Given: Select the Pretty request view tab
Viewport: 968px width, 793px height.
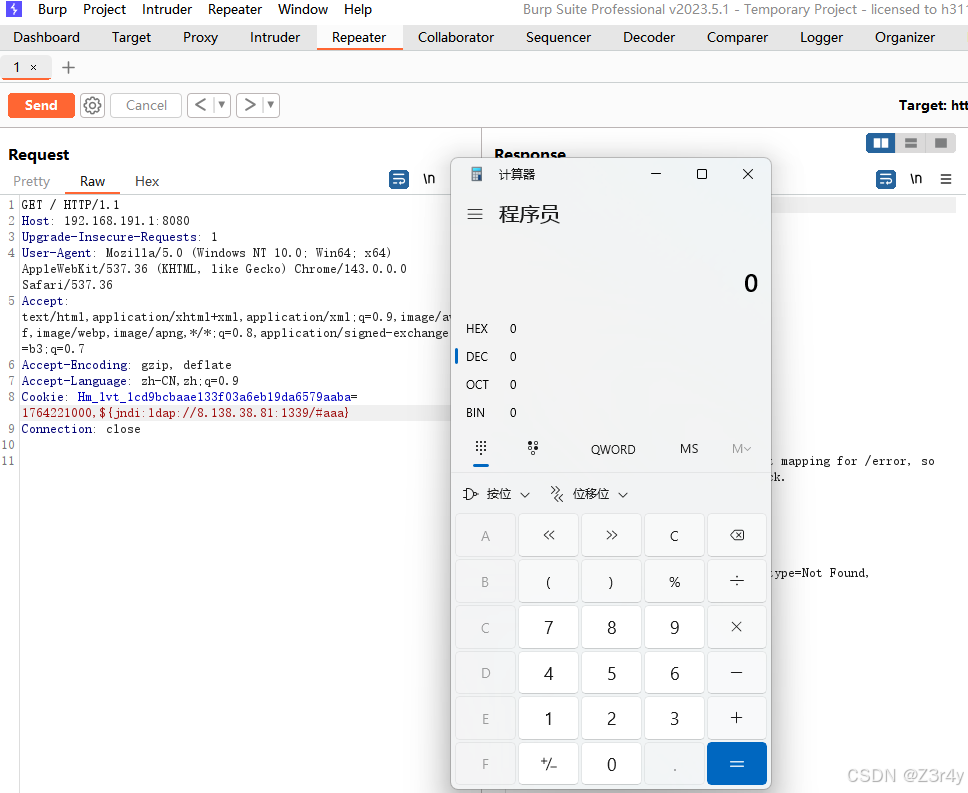Looking at the screenshot, I should (x=31, y=181).
